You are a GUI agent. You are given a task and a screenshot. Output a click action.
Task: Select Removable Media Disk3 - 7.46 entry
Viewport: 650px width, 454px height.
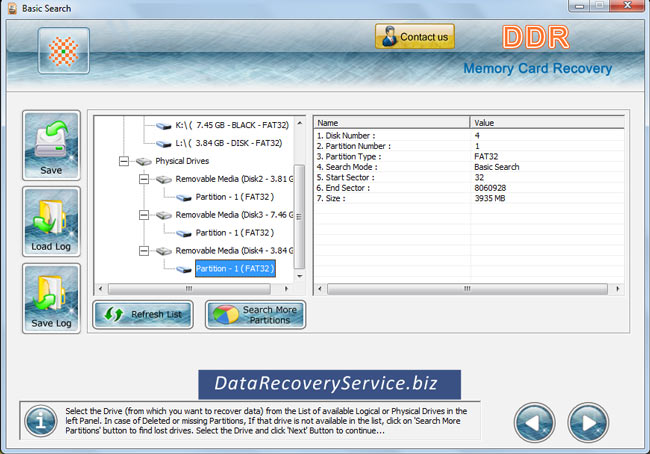click(234, 215)
